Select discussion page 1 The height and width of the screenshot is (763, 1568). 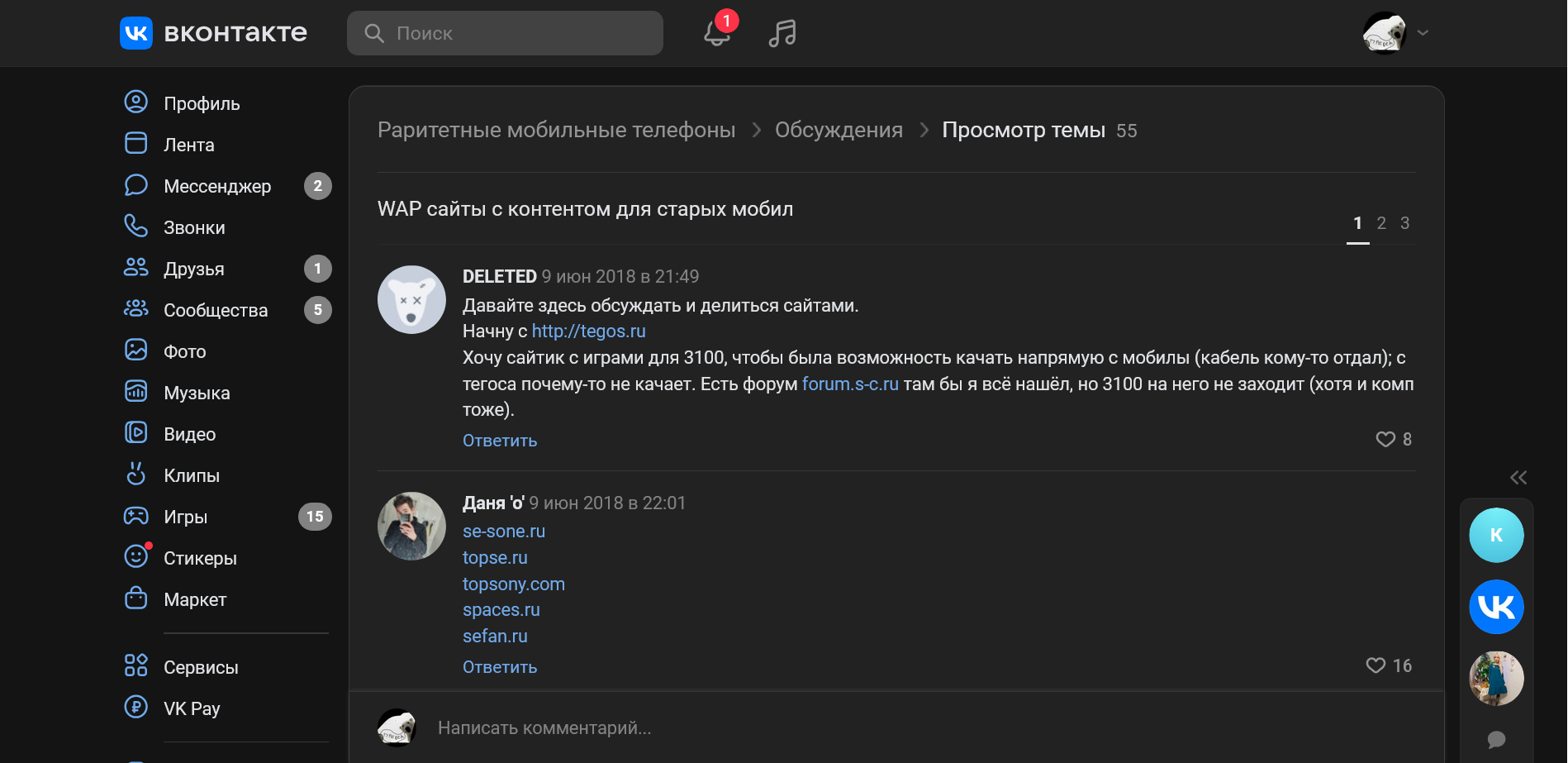[1358, 223]
